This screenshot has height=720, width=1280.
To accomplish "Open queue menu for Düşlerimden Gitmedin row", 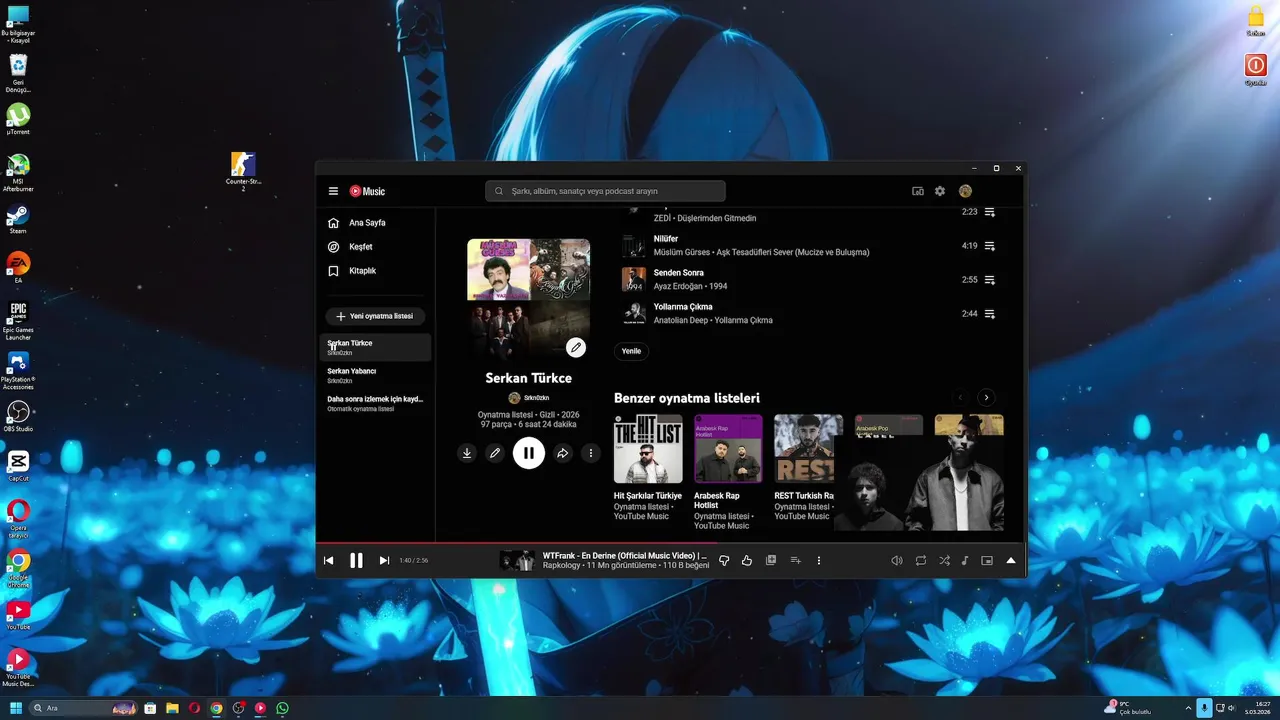I will (990, 212).
